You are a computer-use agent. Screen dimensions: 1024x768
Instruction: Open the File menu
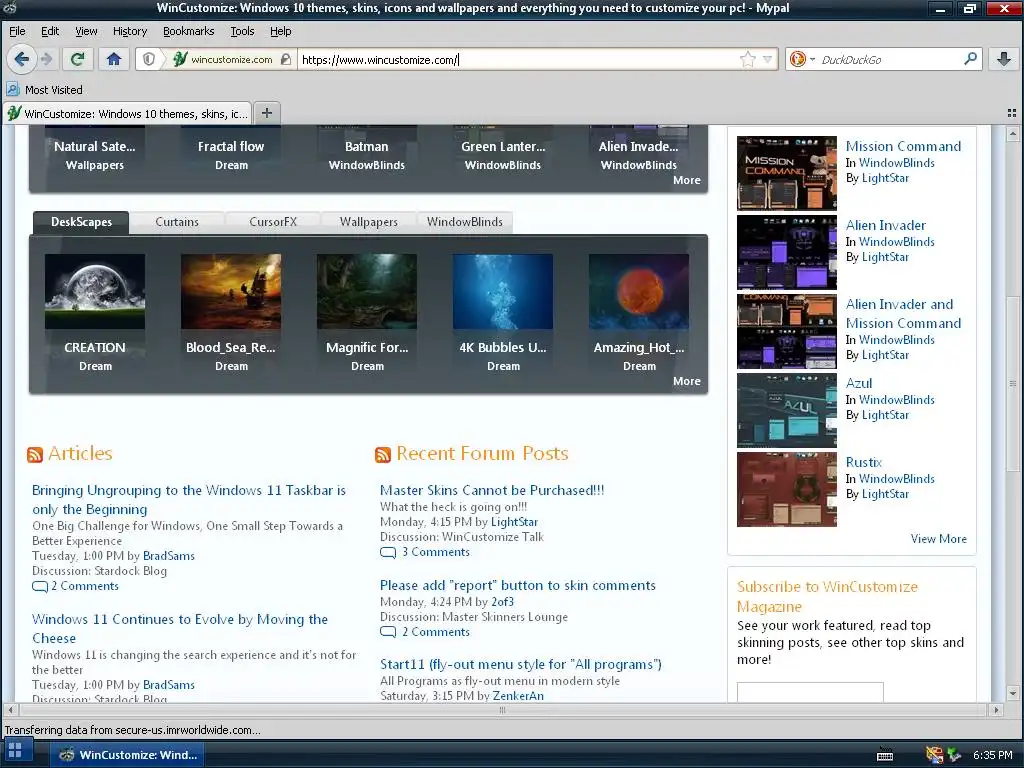pos(17,31)
